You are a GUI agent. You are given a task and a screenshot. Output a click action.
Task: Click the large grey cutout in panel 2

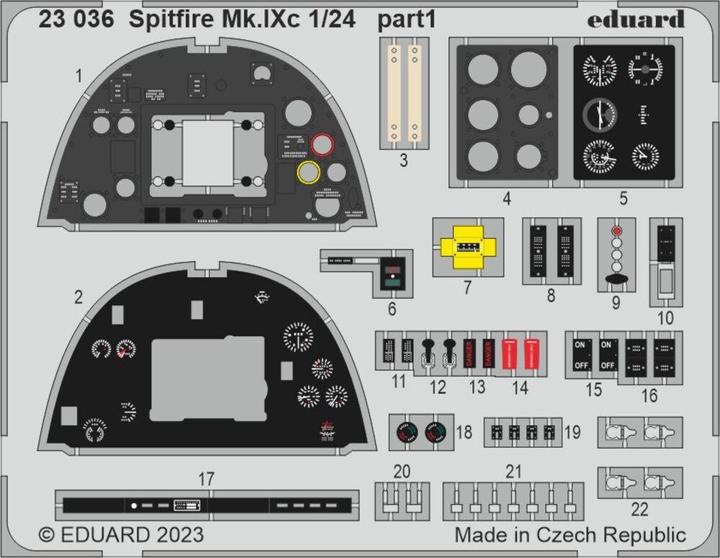[x=208, y=379]
